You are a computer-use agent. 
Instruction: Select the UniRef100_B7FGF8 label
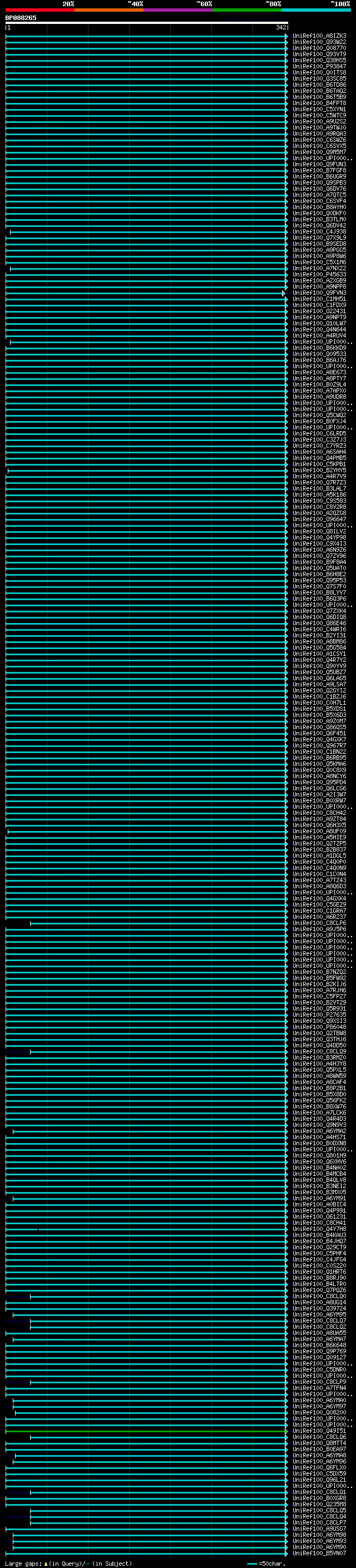319,170
